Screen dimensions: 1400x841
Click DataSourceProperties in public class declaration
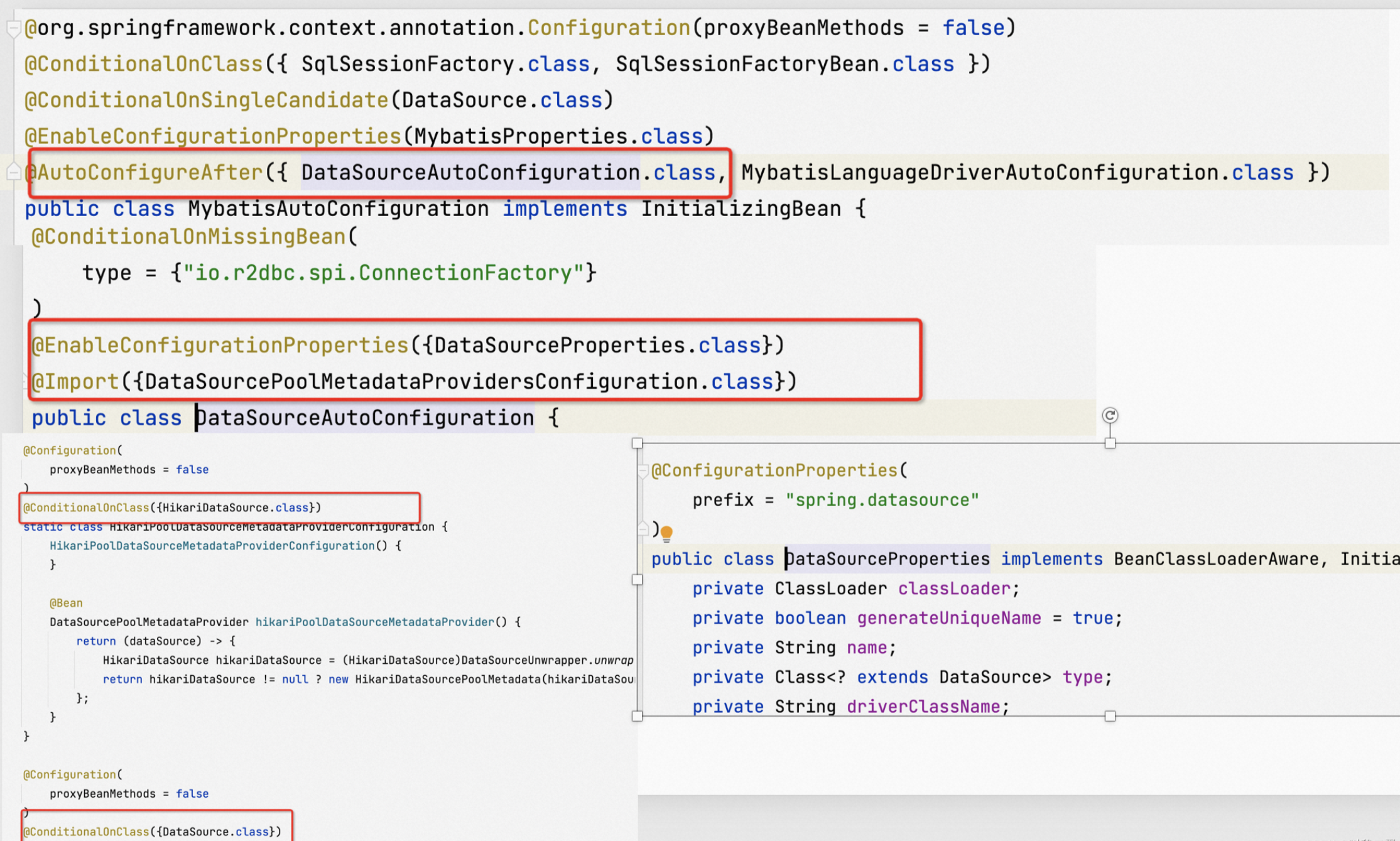click(887, 559)
